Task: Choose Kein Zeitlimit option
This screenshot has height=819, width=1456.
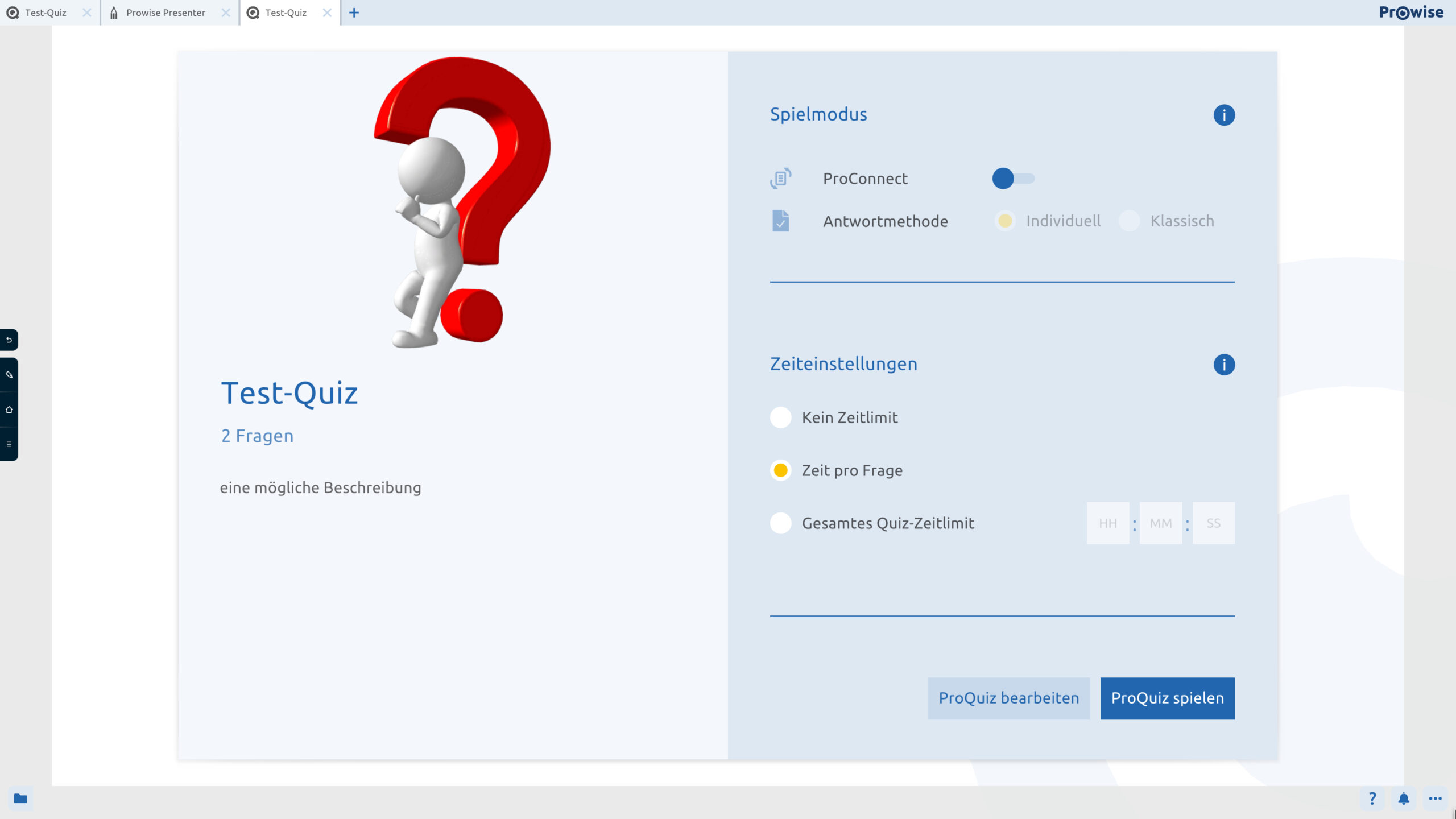Action: pos(780,417)
